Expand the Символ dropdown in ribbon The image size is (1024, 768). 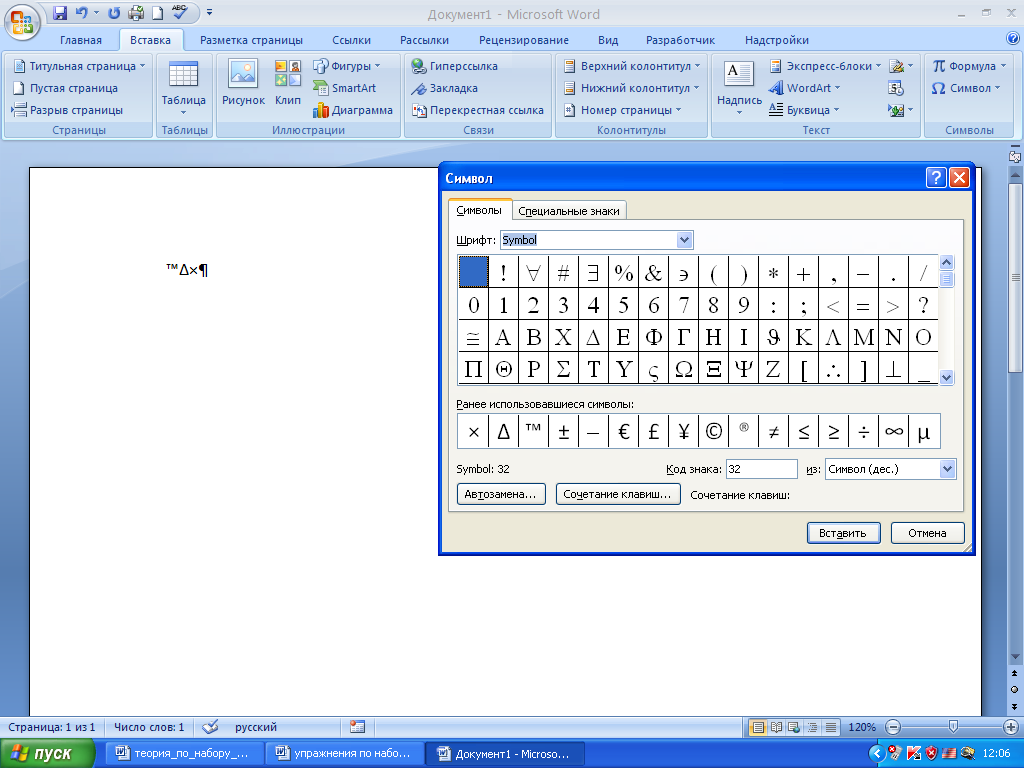tap(966, 88)
